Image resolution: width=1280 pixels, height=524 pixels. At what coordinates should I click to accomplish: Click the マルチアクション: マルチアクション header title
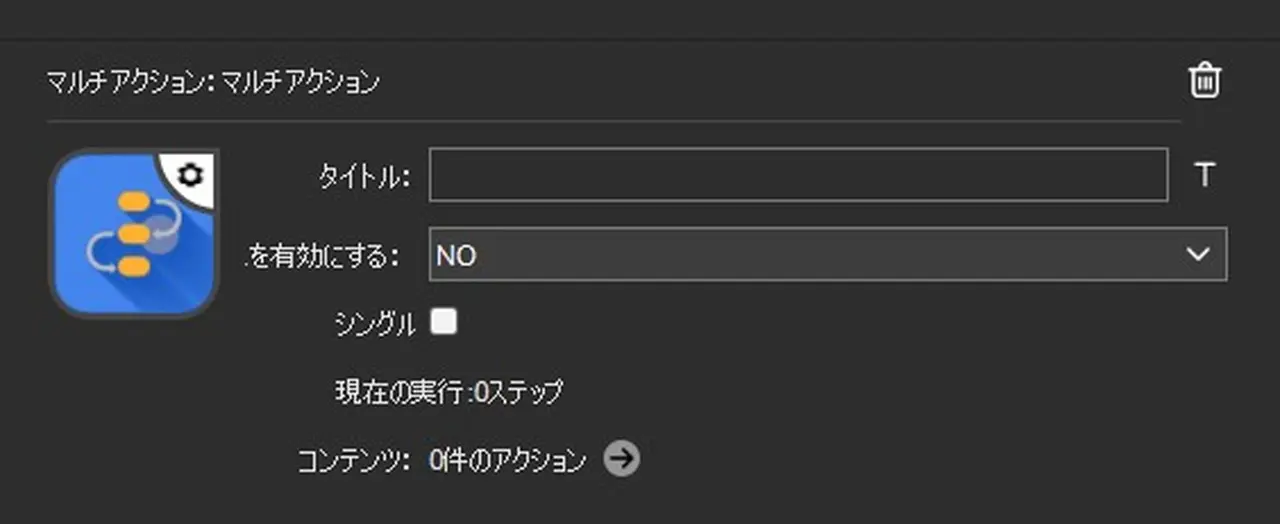pyautogui.click(x=213, y=82)
